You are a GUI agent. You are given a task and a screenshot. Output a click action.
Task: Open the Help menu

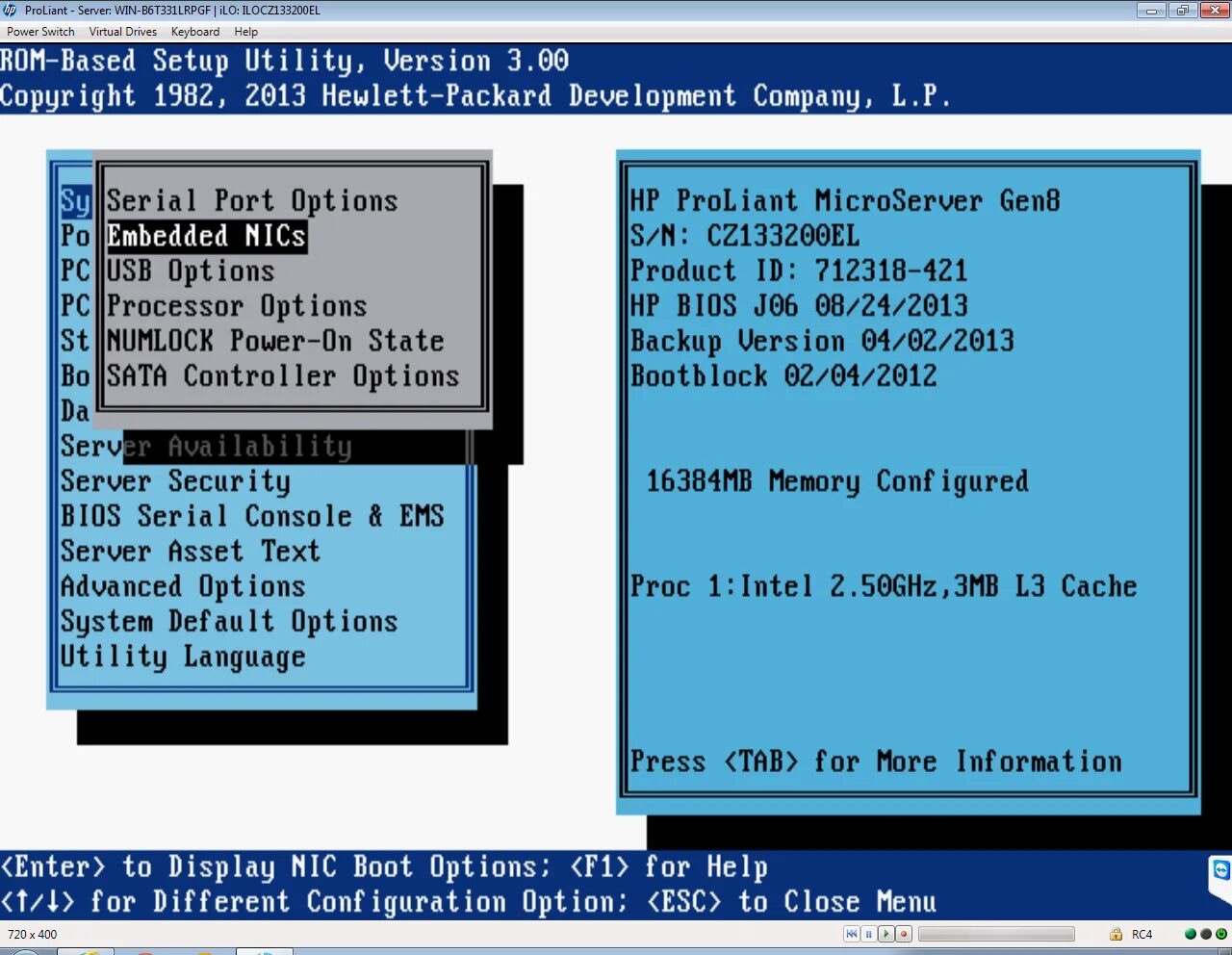point(246,32)
